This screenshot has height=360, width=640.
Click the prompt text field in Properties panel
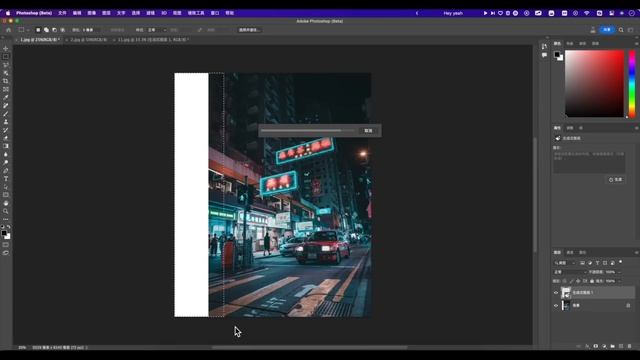click(x=589, y=162)
